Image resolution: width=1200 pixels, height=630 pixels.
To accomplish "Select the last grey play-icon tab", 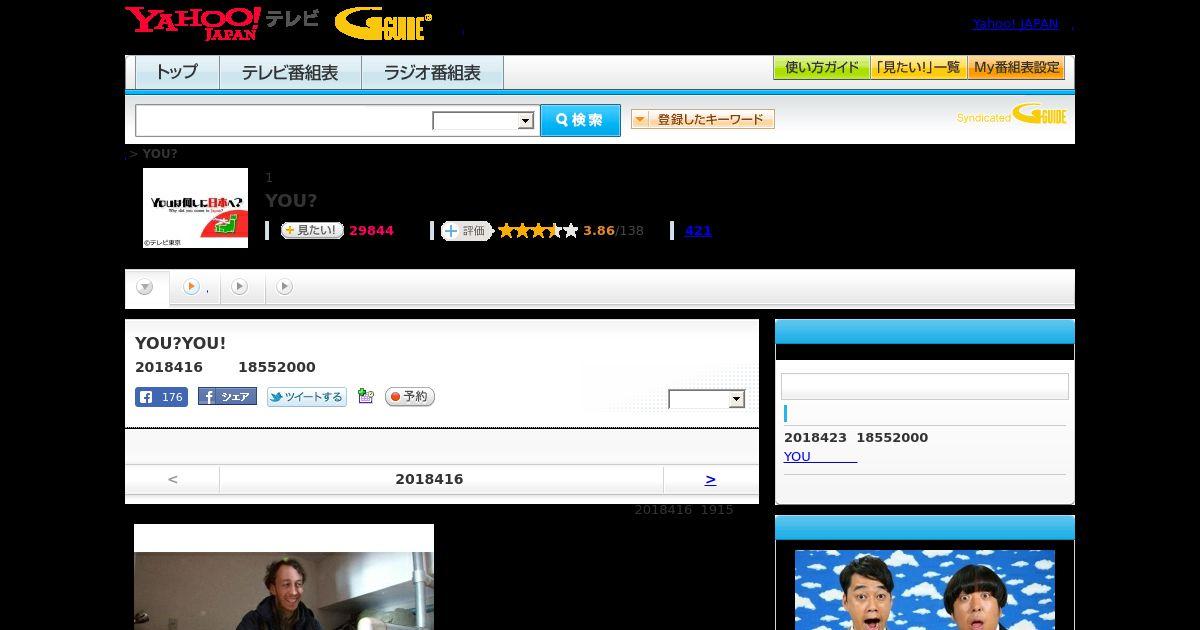I will coord(285,287).
